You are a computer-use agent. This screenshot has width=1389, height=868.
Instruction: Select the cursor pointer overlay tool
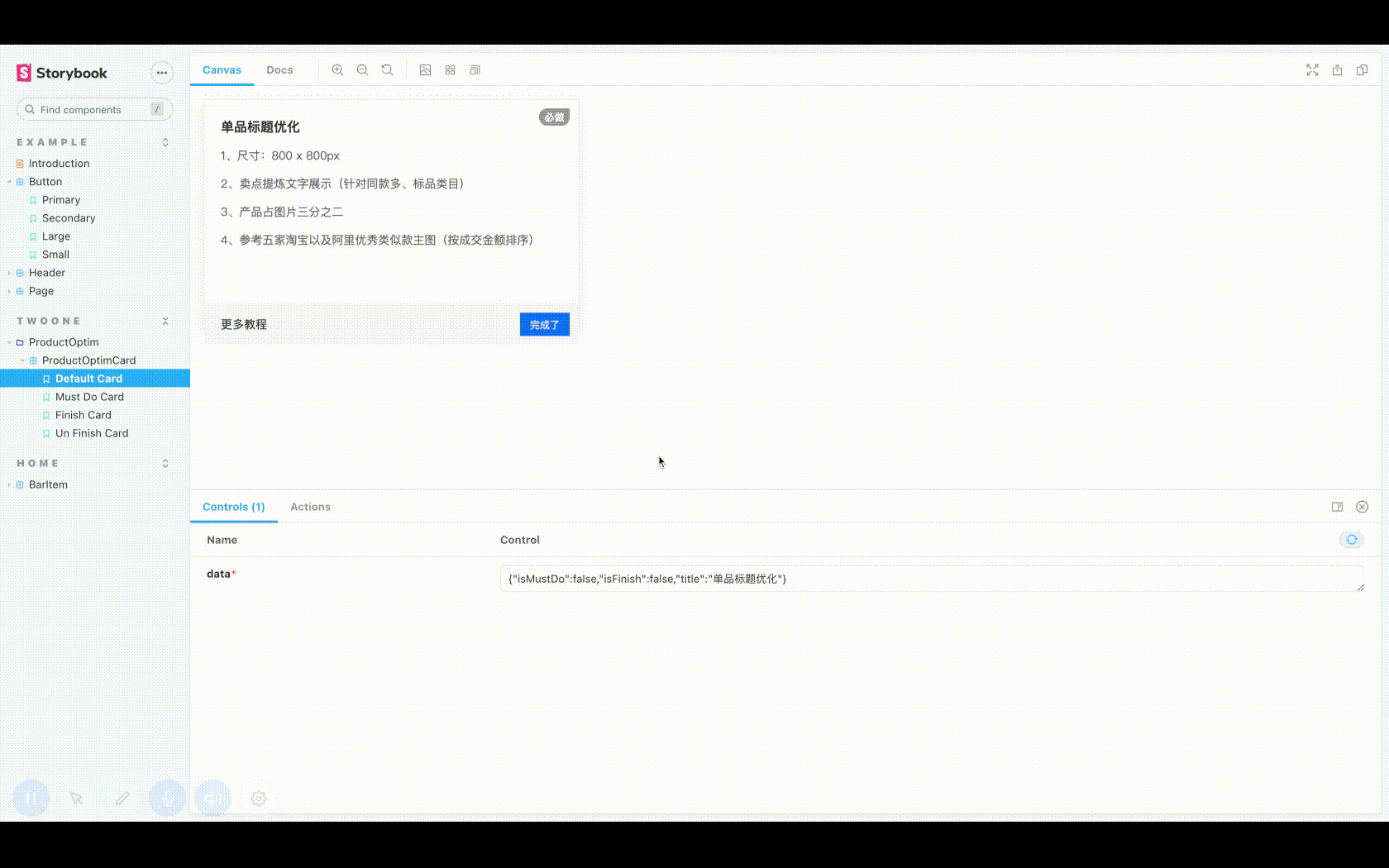(77, 799)
